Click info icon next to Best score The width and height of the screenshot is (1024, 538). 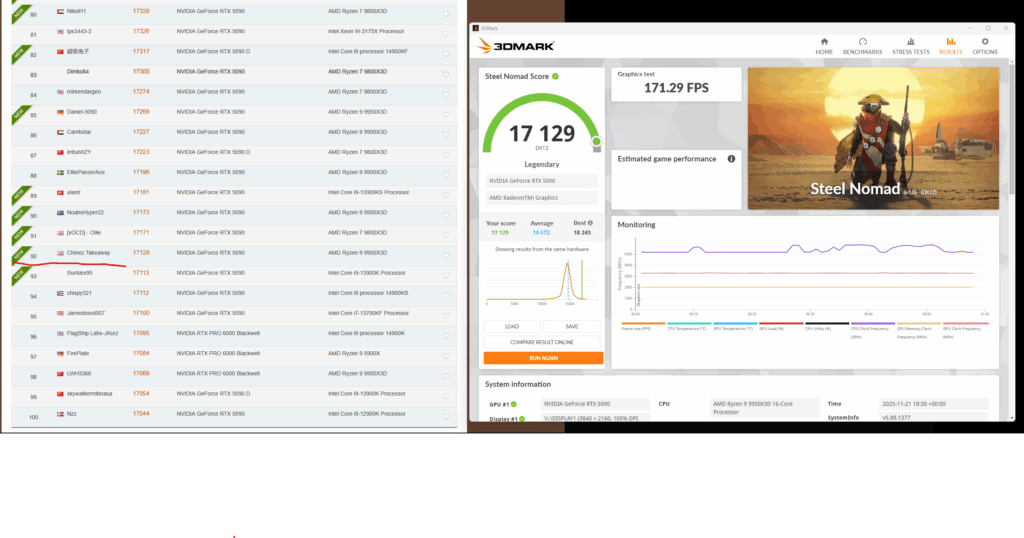click(590, 223)
